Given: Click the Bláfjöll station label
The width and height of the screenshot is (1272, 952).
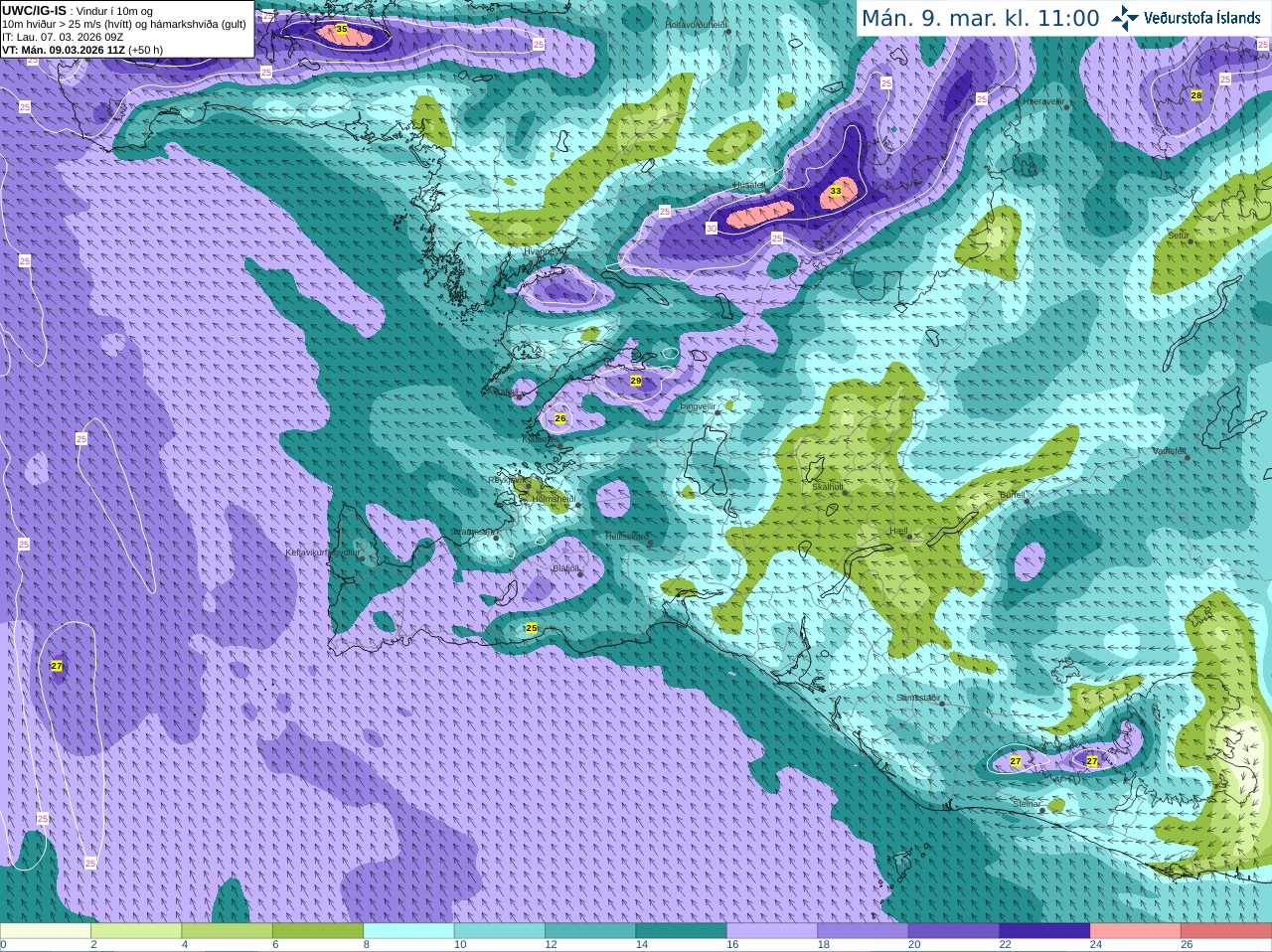Looking at the screenshot, I should 565,569.
